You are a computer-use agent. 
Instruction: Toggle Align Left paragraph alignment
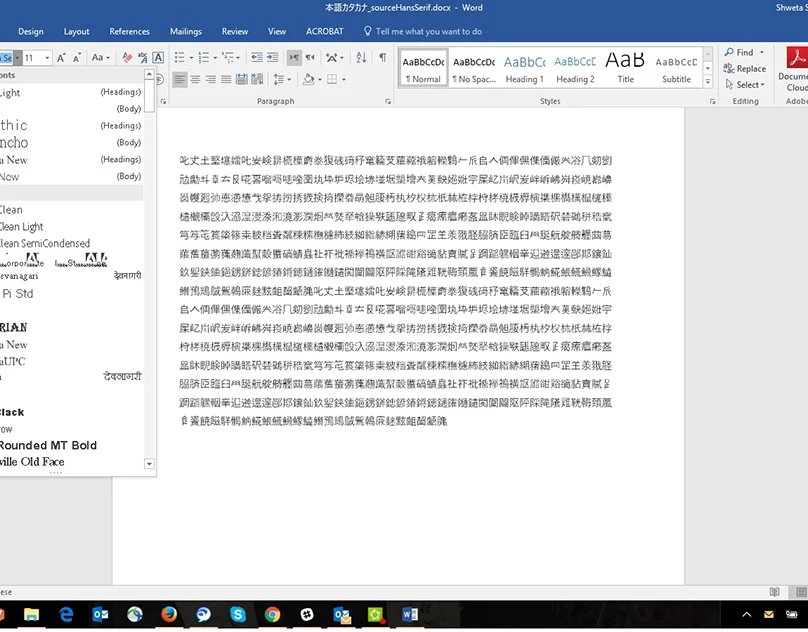pyautogui.click(x=181, y=79)
